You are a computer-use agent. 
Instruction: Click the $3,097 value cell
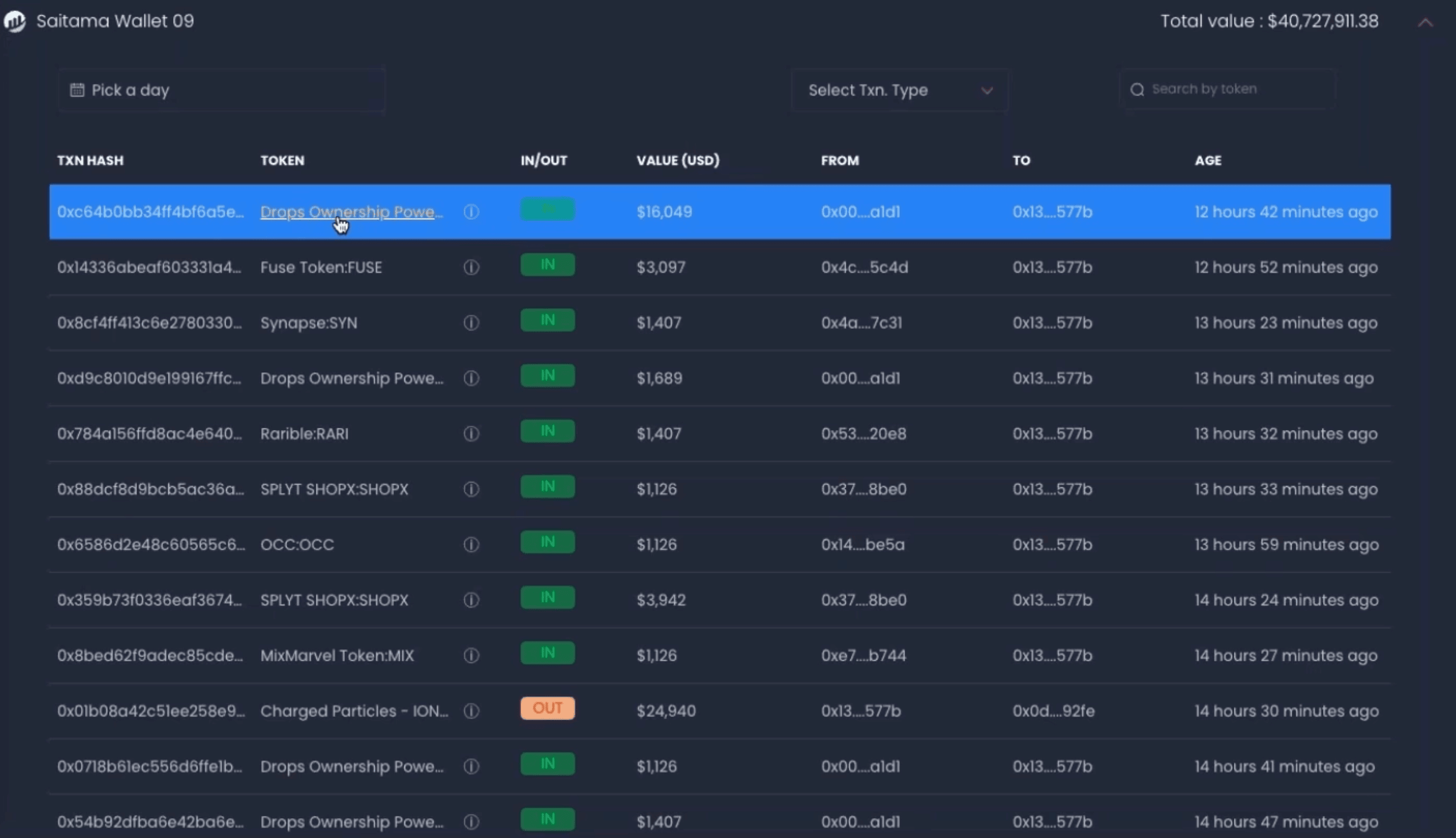point(661,267)
